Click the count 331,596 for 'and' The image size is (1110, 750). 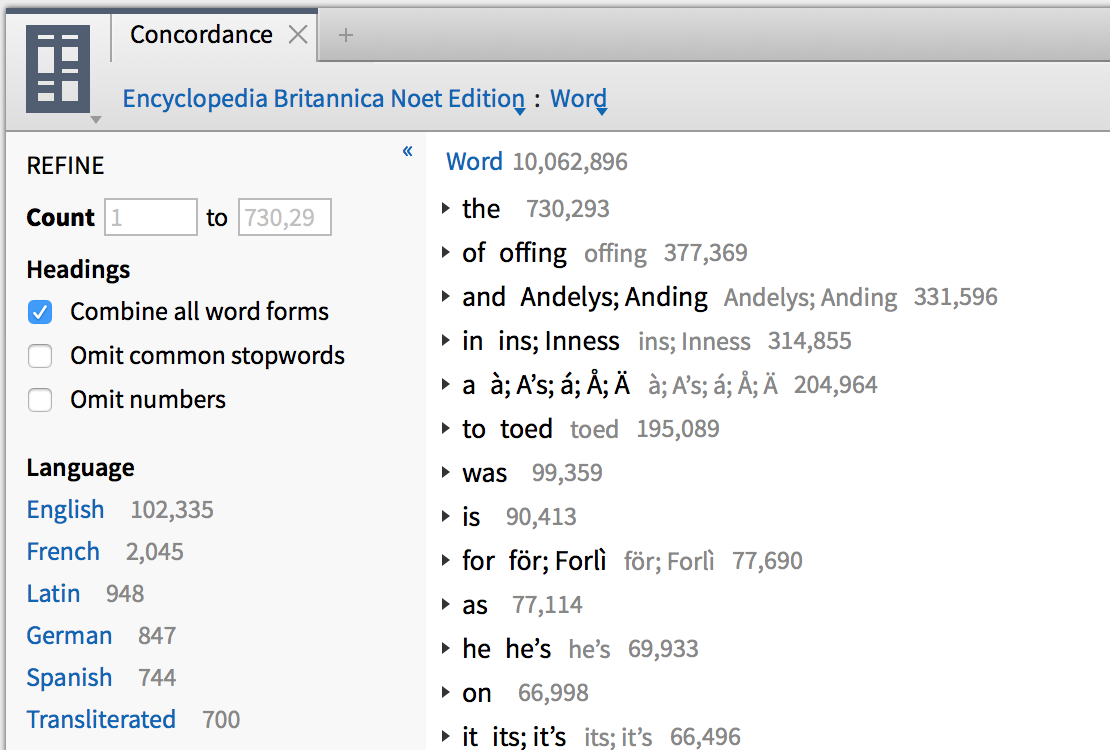(955, 297)
